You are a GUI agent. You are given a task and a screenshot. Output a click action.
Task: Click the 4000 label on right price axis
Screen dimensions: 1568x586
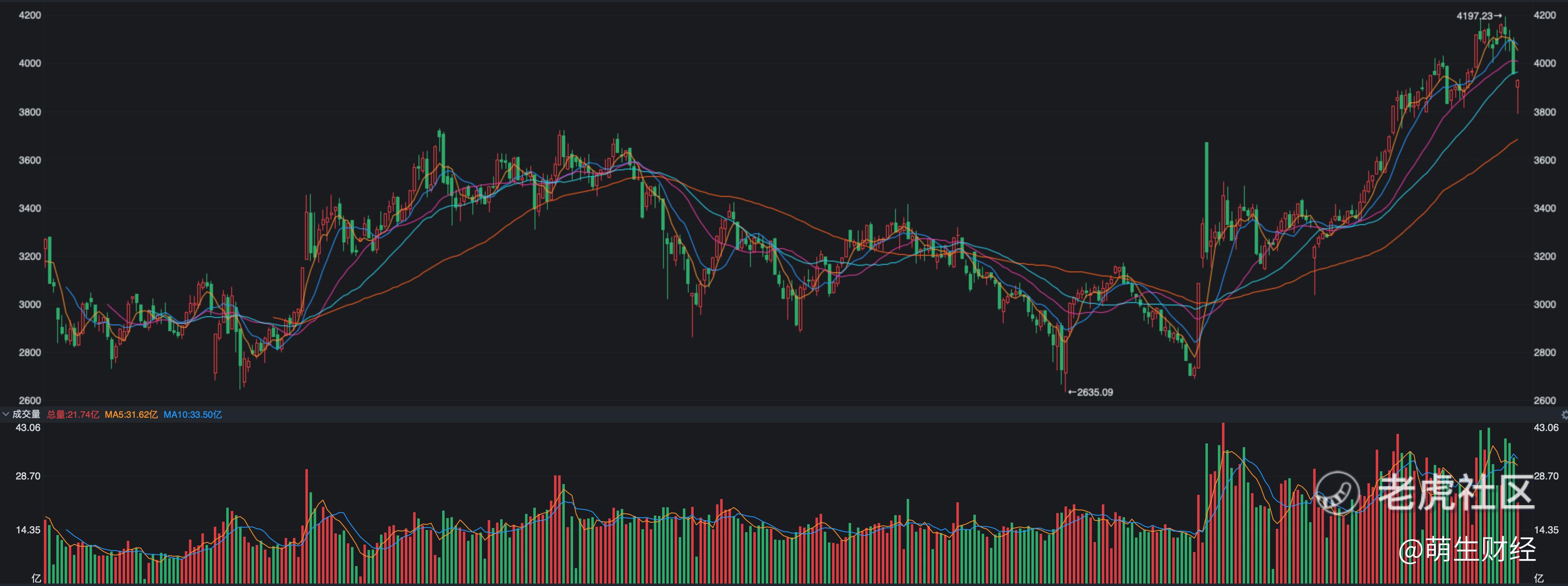[1544, 63]
